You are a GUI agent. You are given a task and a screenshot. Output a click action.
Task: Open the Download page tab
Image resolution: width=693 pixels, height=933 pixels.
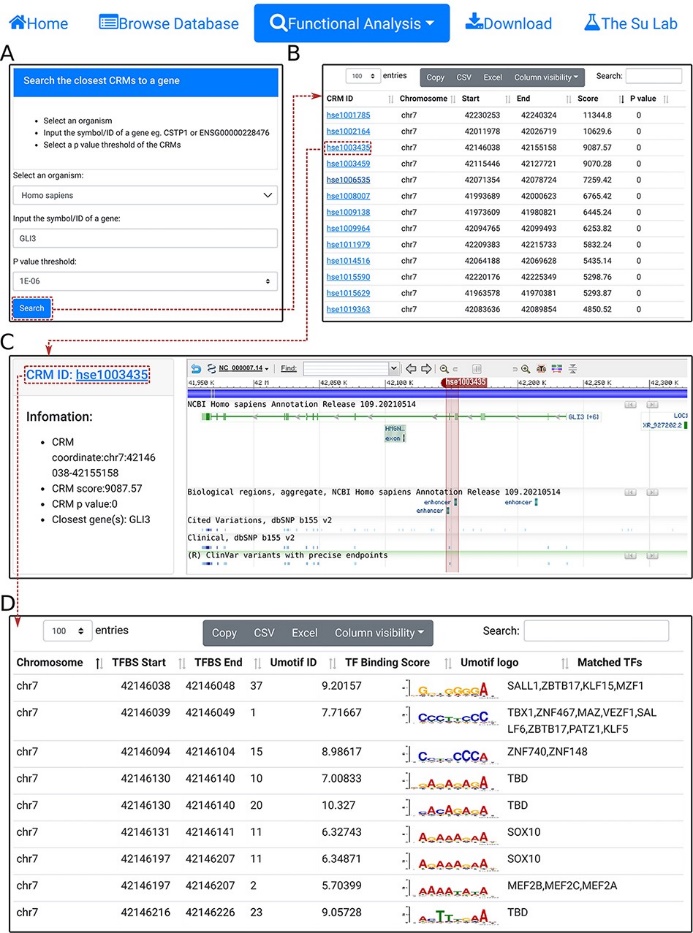(509, 23)
